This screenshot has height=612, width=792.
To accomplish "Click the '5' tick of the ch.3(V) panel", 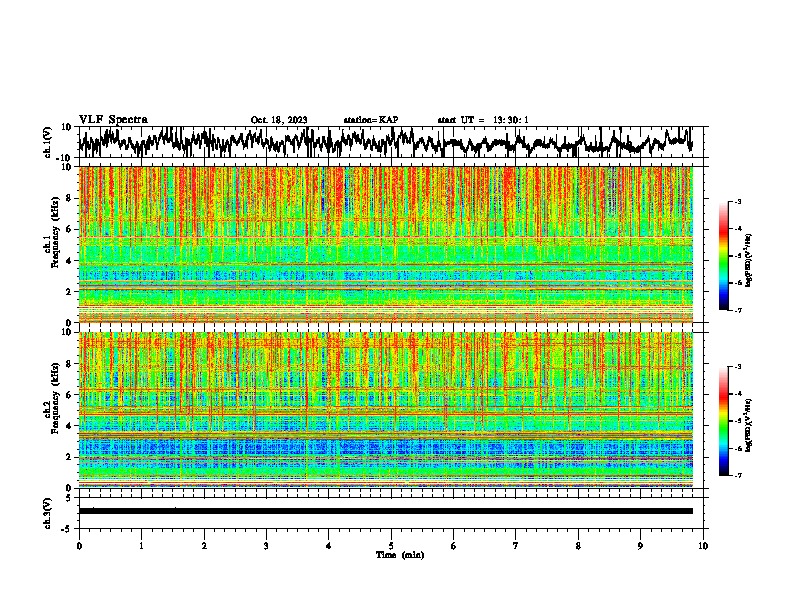I will point(70,498).
